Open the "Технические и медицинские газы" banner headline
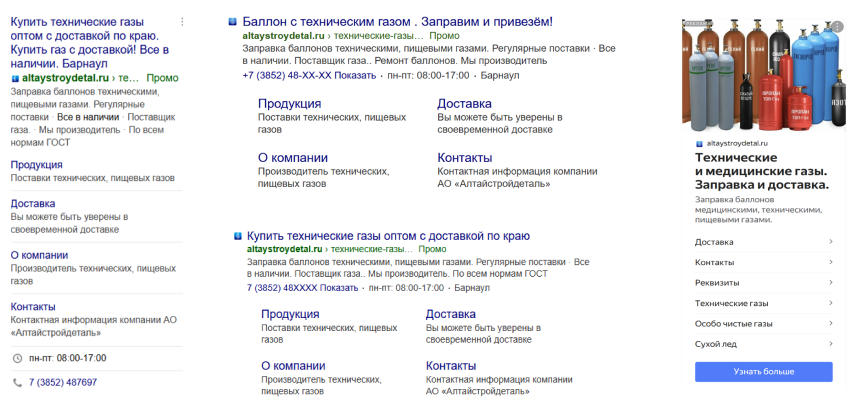The width and height of the screenshot is (860, 406). pos(760,171)
